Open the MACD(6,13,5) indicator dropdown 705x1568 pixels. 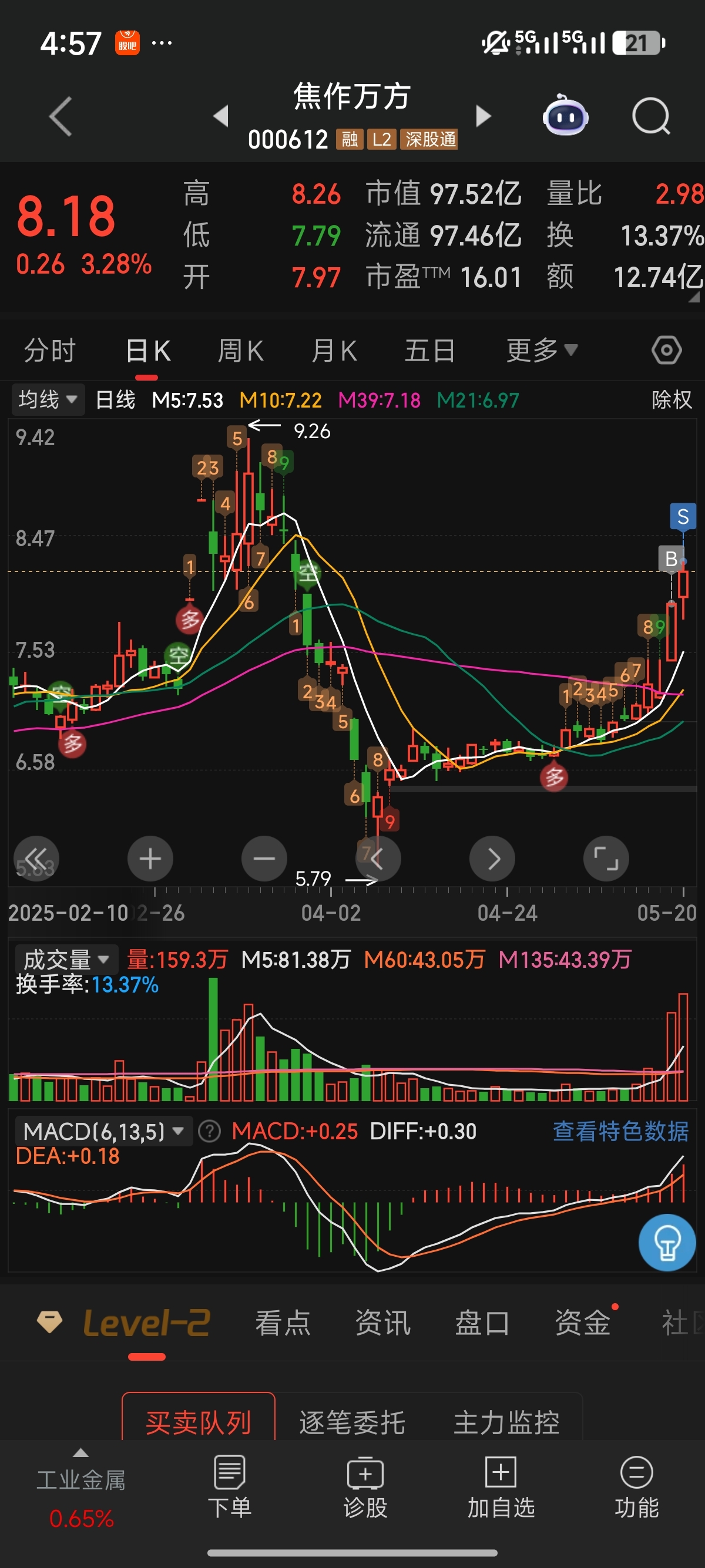(x=103, y=1132)
